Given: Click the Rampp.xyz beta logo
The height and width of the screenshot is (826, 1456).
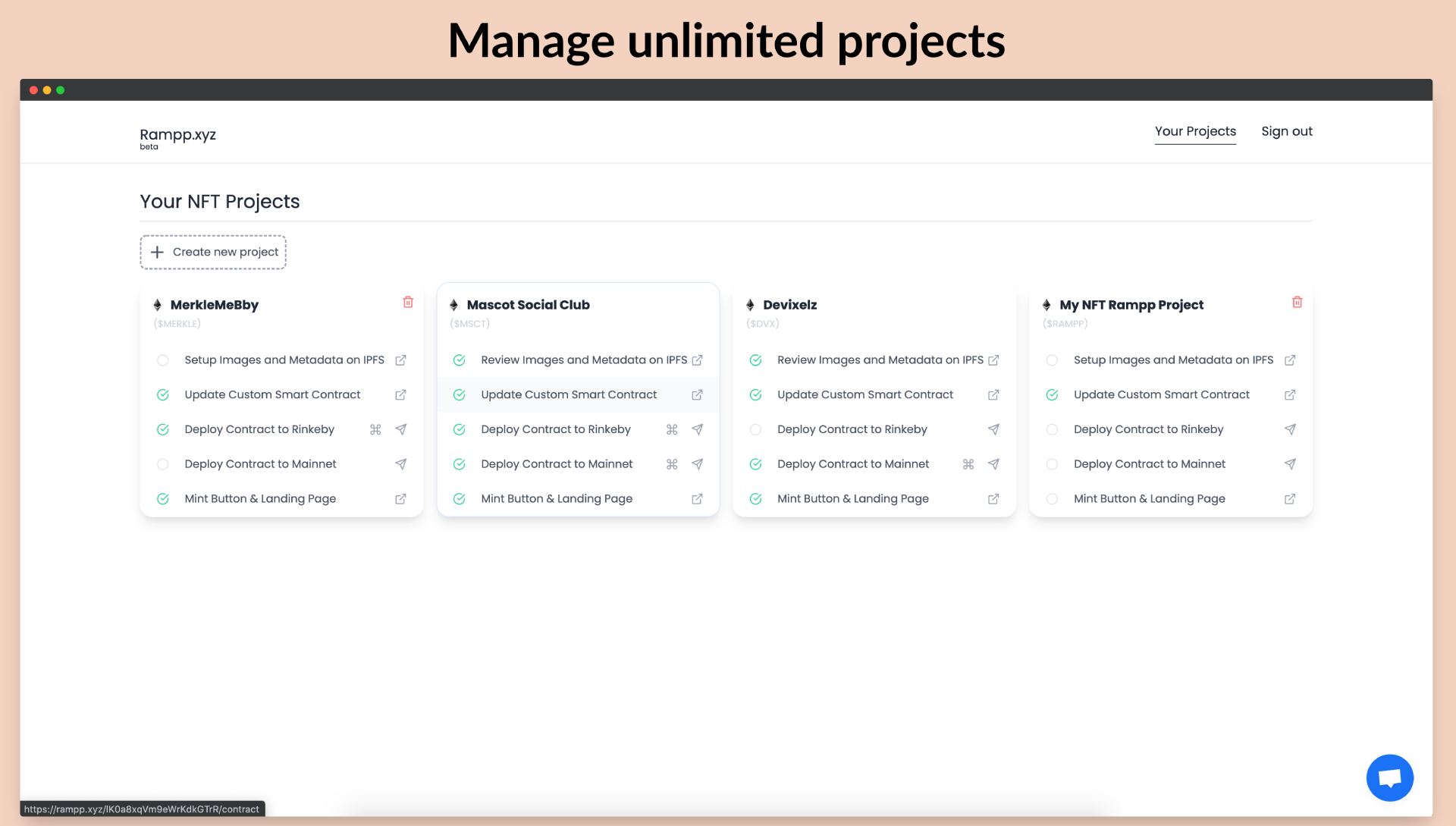Looking at the screenshot, I should coord(177,137).
